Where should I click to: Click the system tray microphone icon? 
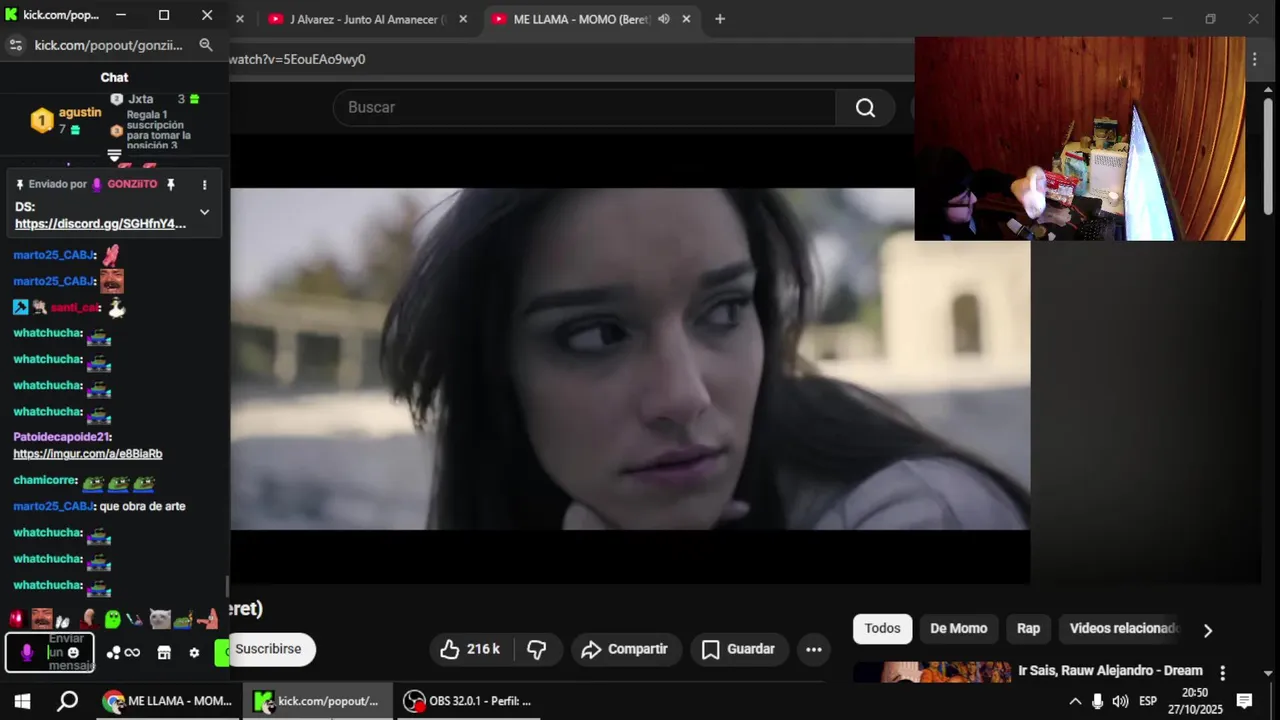[x=1097, y=701]
